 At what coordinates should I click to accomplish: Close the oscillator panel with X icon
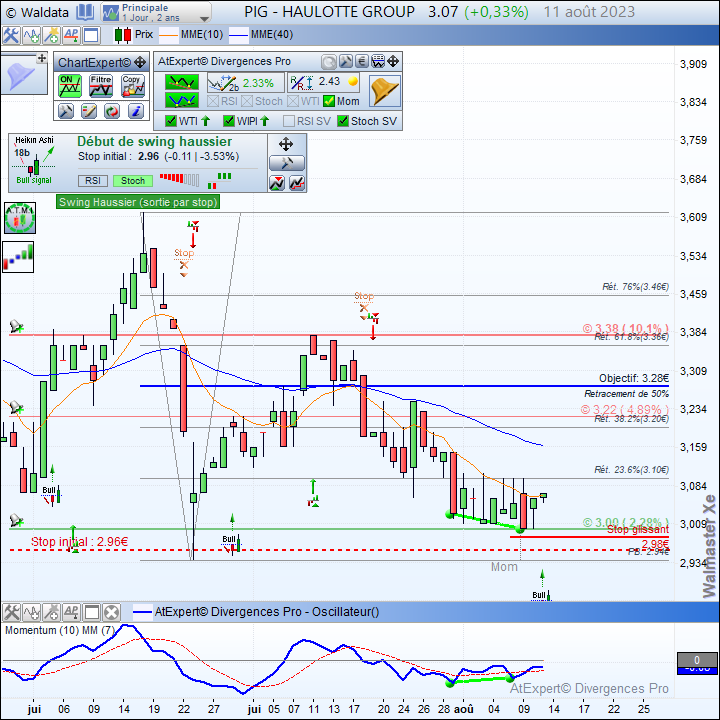[112, 613]
